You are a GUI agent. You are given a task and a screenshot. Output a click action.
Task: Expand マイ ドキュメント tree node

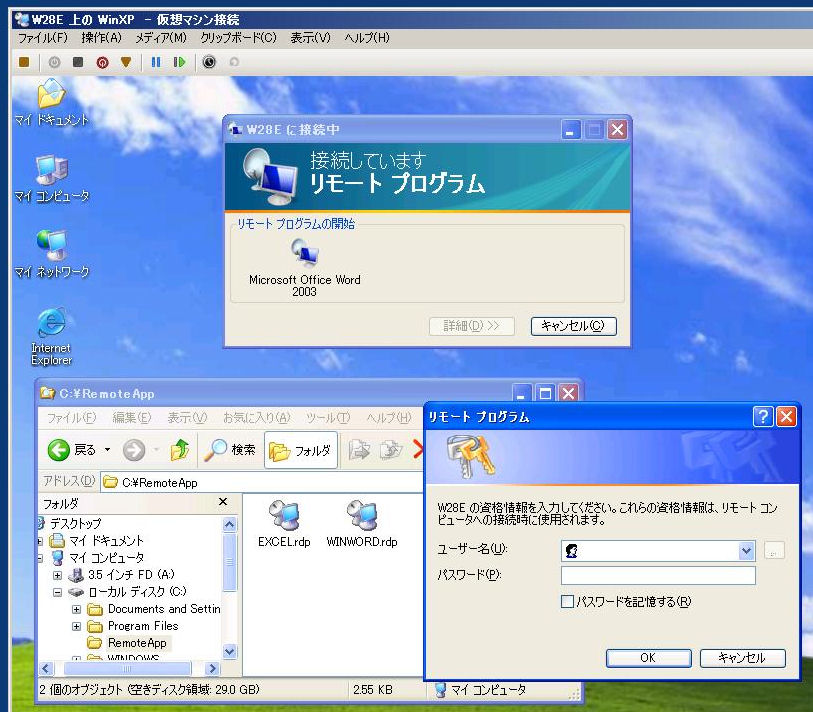click(x=40, y=541)
